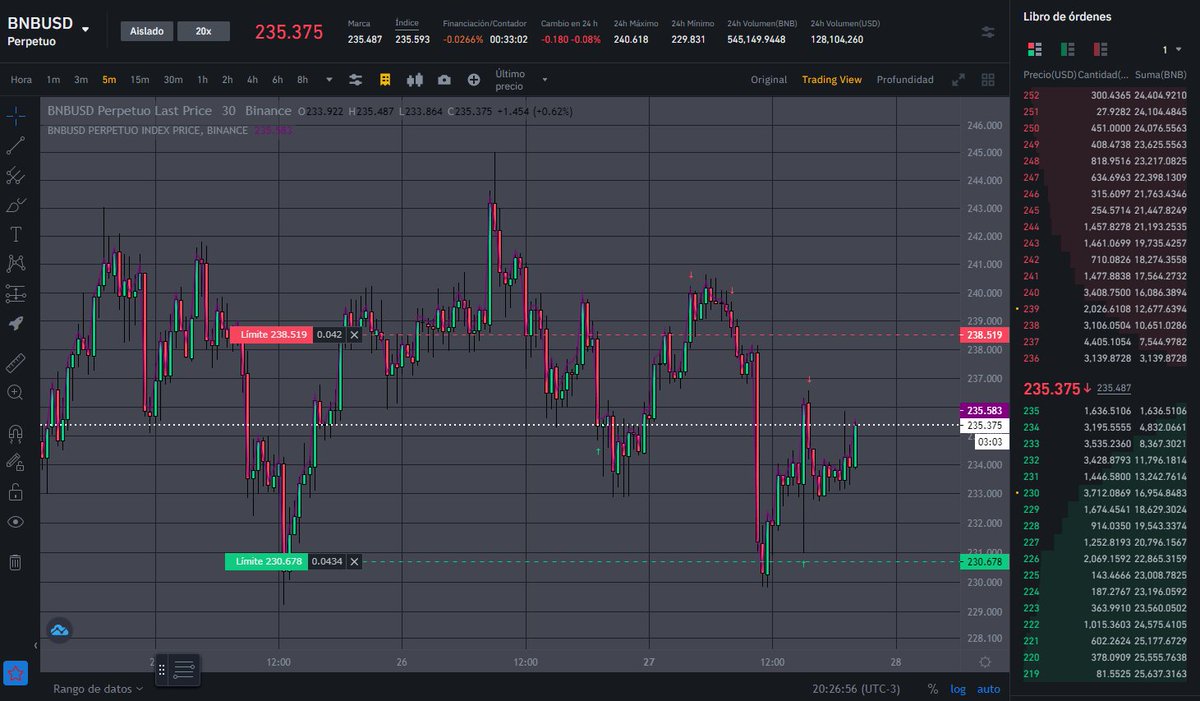1200x701 pixels.
Task: Toggle the percent scale option
Action: coord(932,688)
